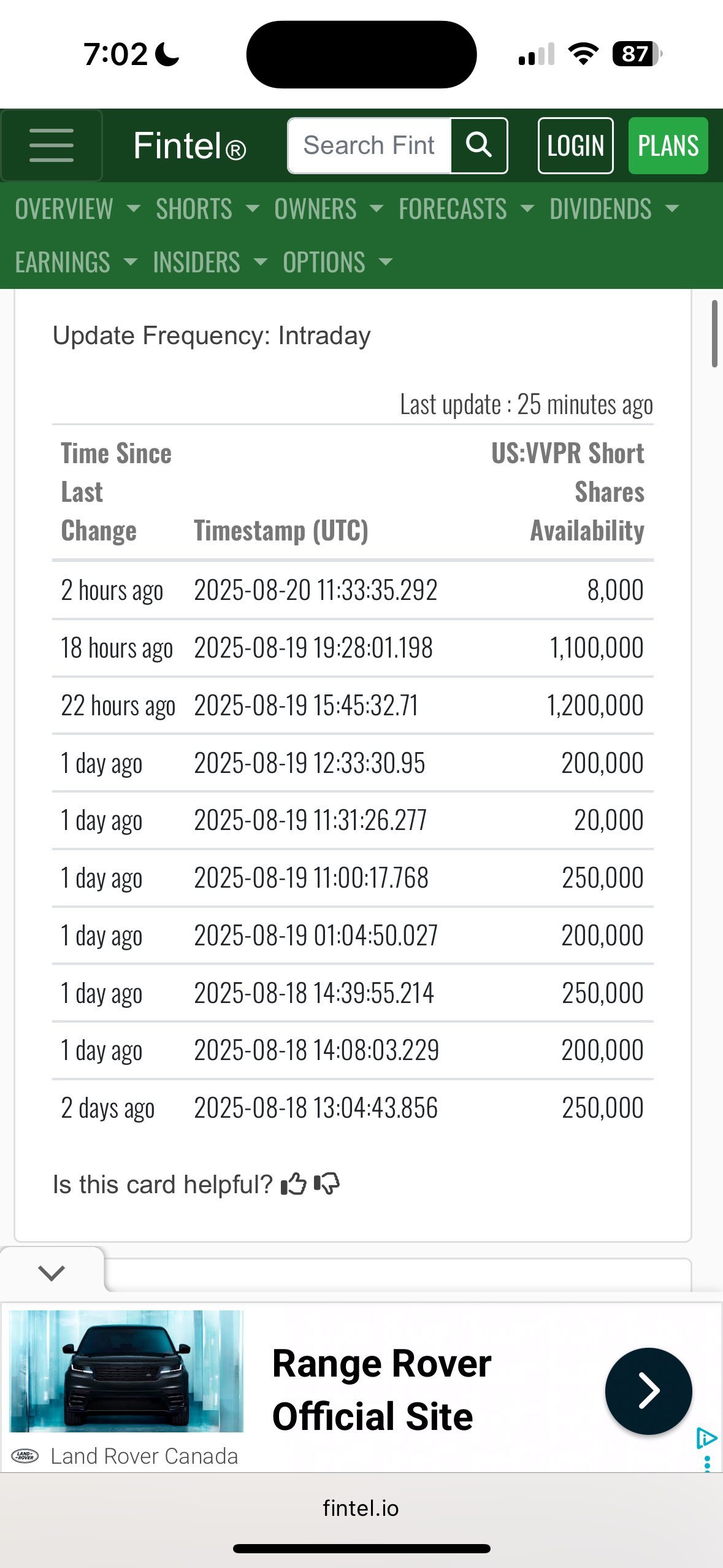The width and height of the screenshot is (723, 1568).
Task: Open the hamburger navigation menu
Action: (52, 145)
